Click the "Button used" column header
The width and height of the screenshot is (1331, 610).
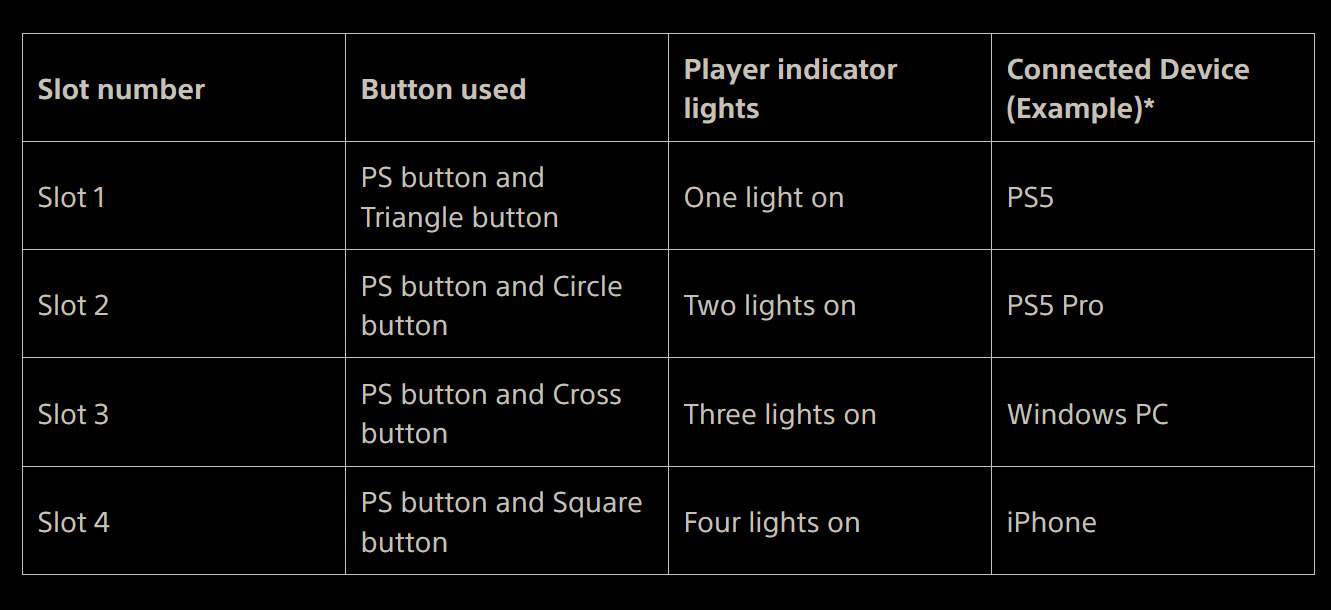(443, 89)
